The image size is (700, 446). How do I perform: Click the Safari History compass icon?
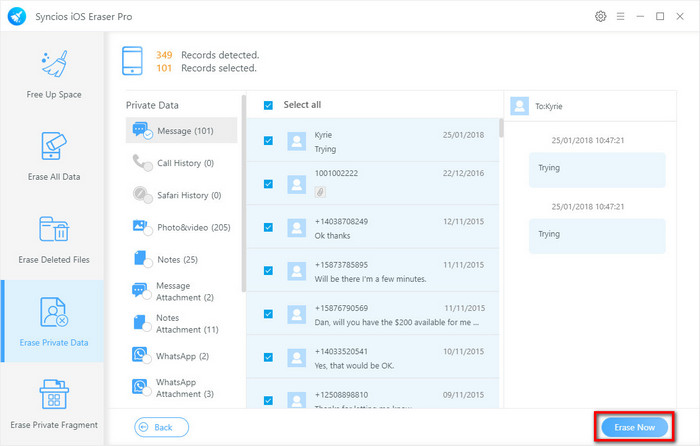click(142, 195)
